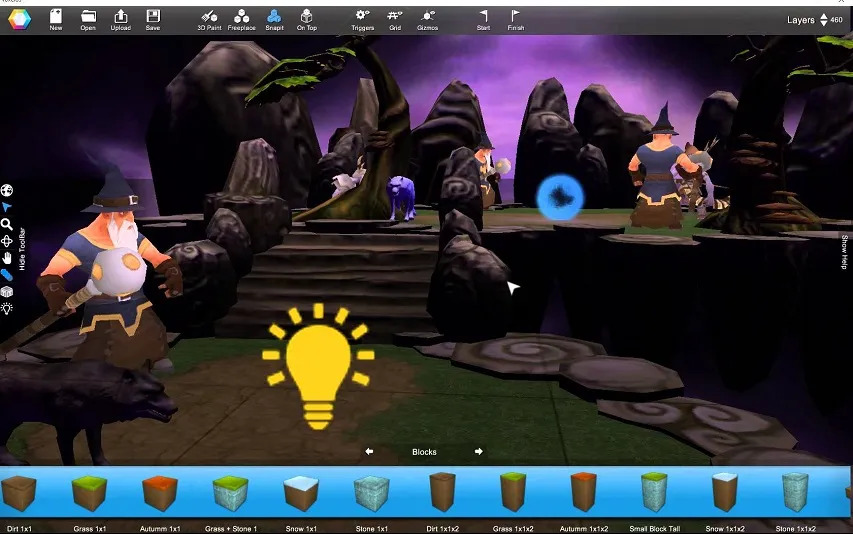Pick the Stone 1x1x2 block
The image size is (853, 534).
[795, 492]
